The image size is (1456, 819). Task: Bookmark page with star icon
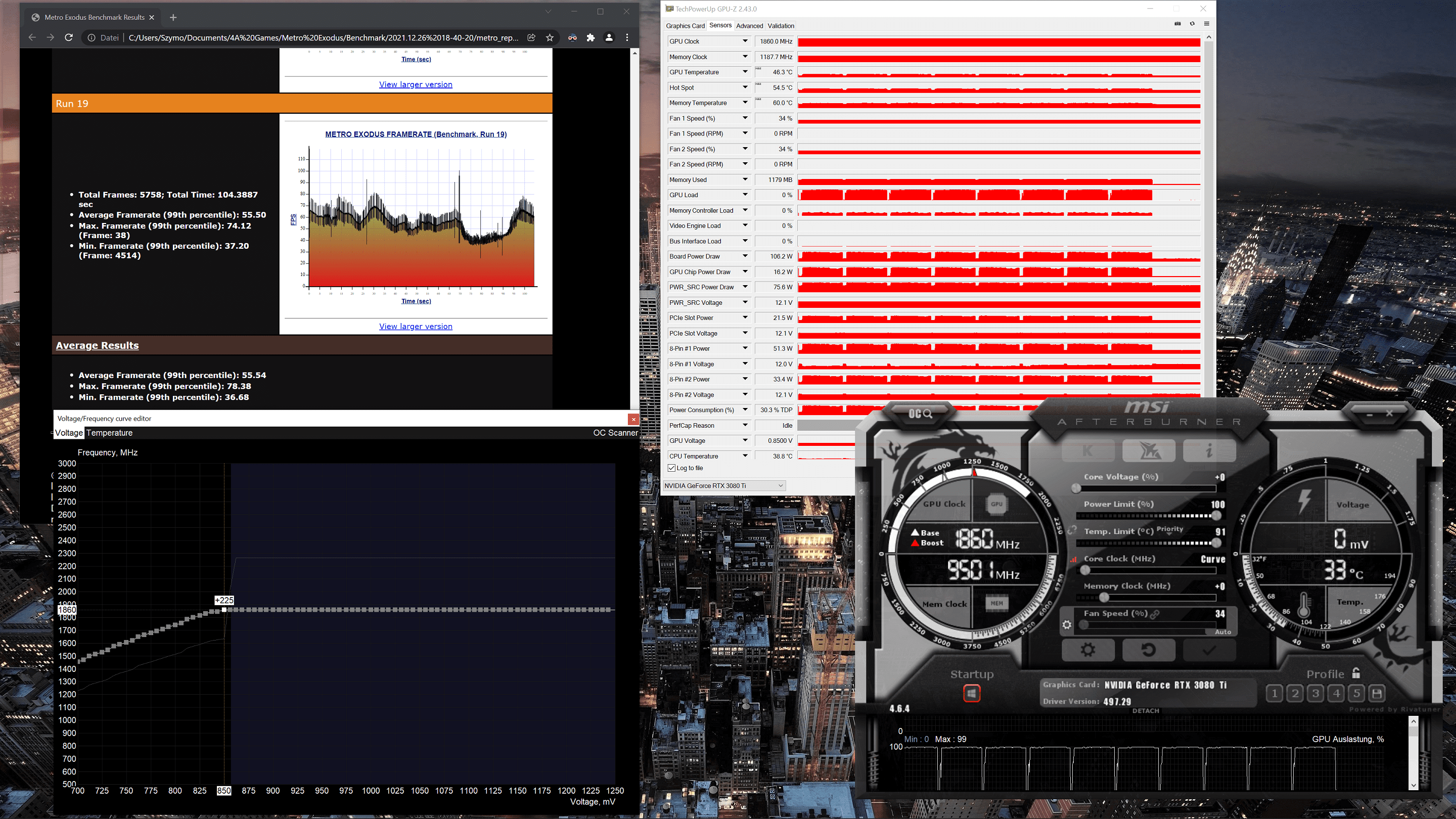click(550, 37)
